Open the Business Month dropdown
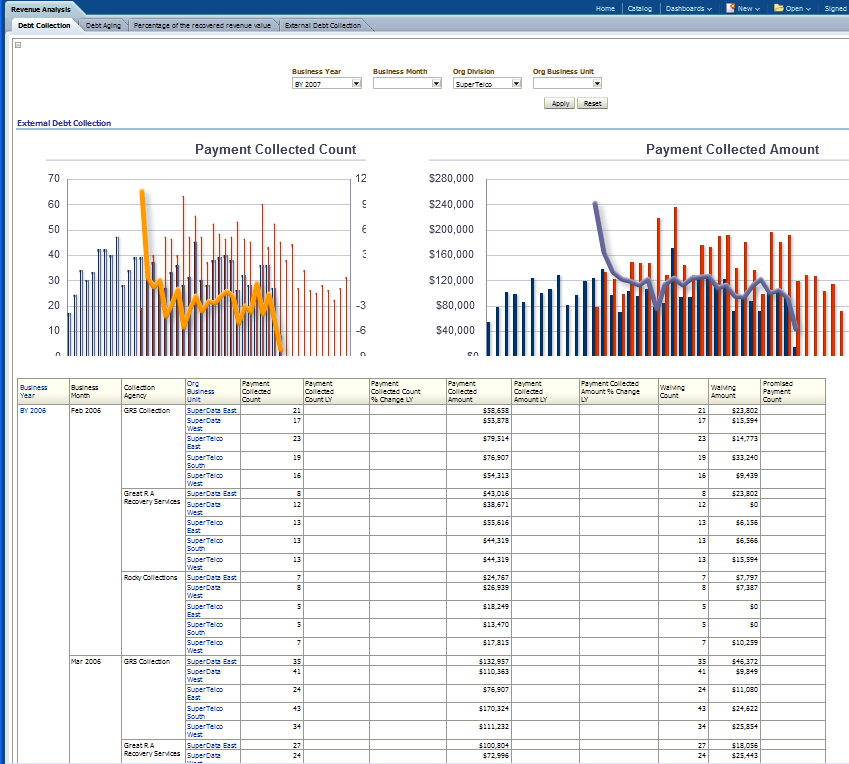Viewport: 849px width, 764px height. coord(436,83)
